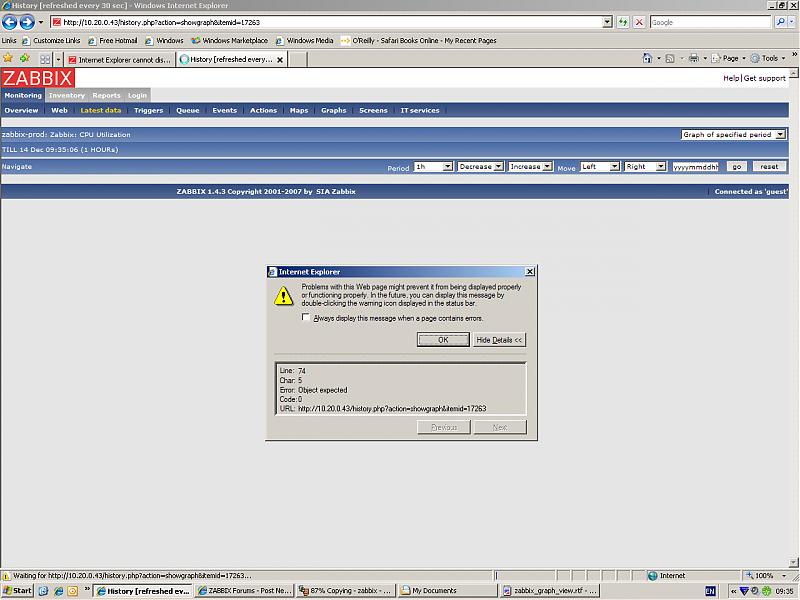Stop loading with the red X icon
The image size is (800, 600).
(639, 22)
